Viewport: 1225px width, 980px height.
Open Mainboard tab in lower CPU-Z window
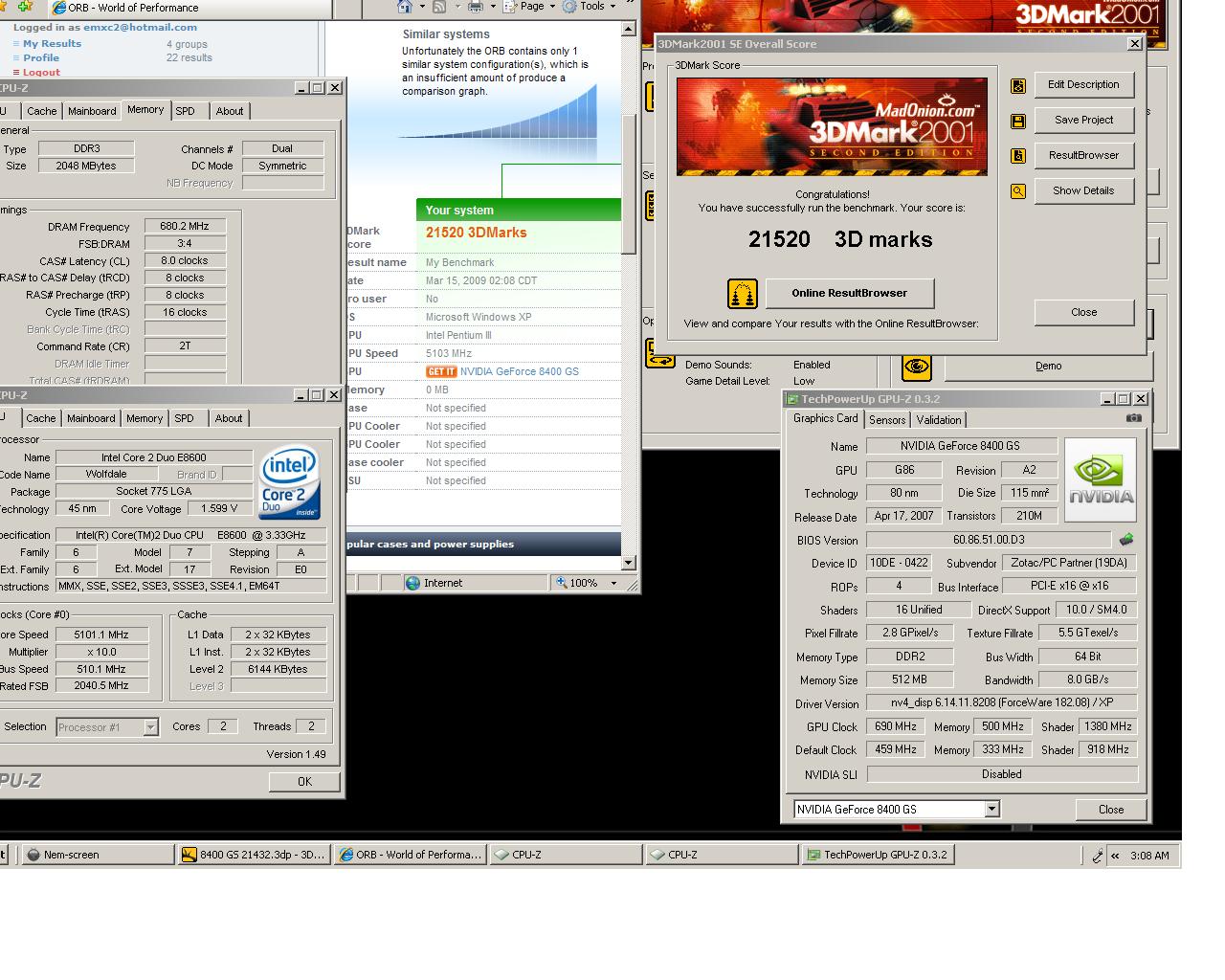(91, 418)
